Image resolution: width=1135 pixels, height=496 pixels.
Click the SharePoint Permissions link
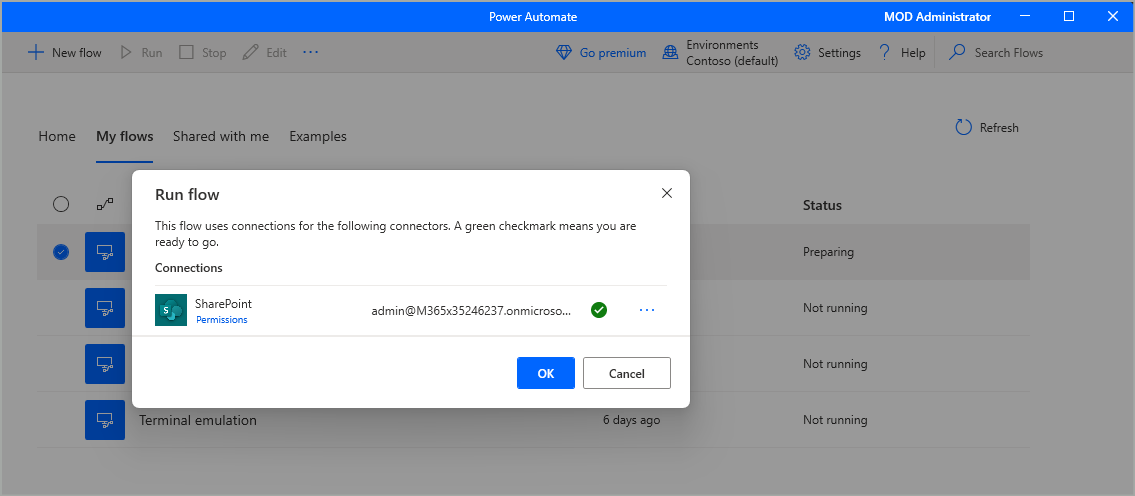[221, 320]
